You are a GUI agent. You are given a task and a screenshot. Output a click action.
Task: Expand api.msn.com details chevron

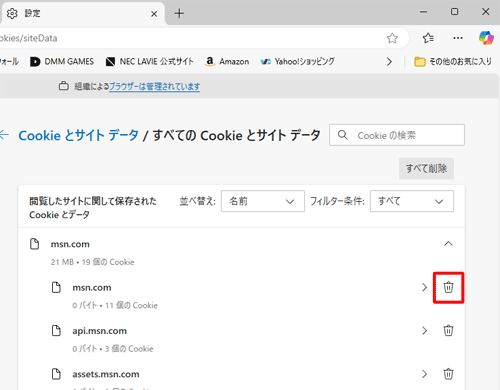pyautogui.click(x=424, y=330)
